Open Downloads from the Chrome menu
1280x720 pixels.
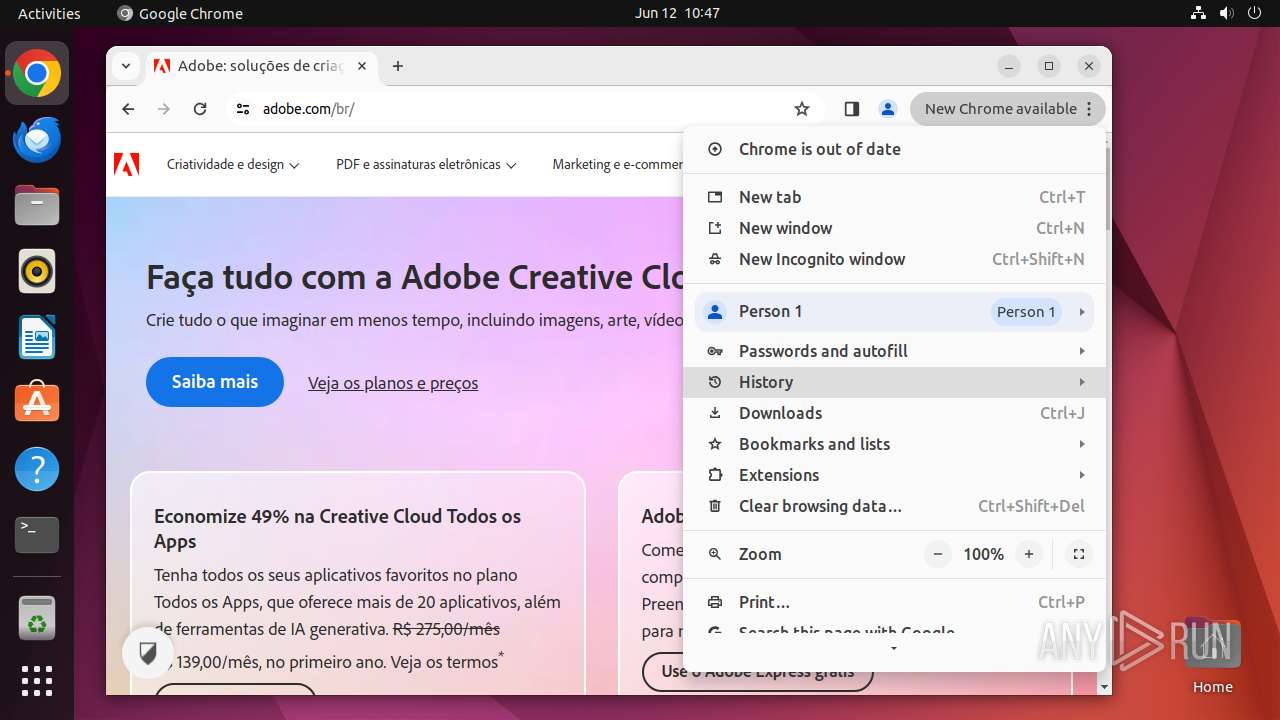893,413
